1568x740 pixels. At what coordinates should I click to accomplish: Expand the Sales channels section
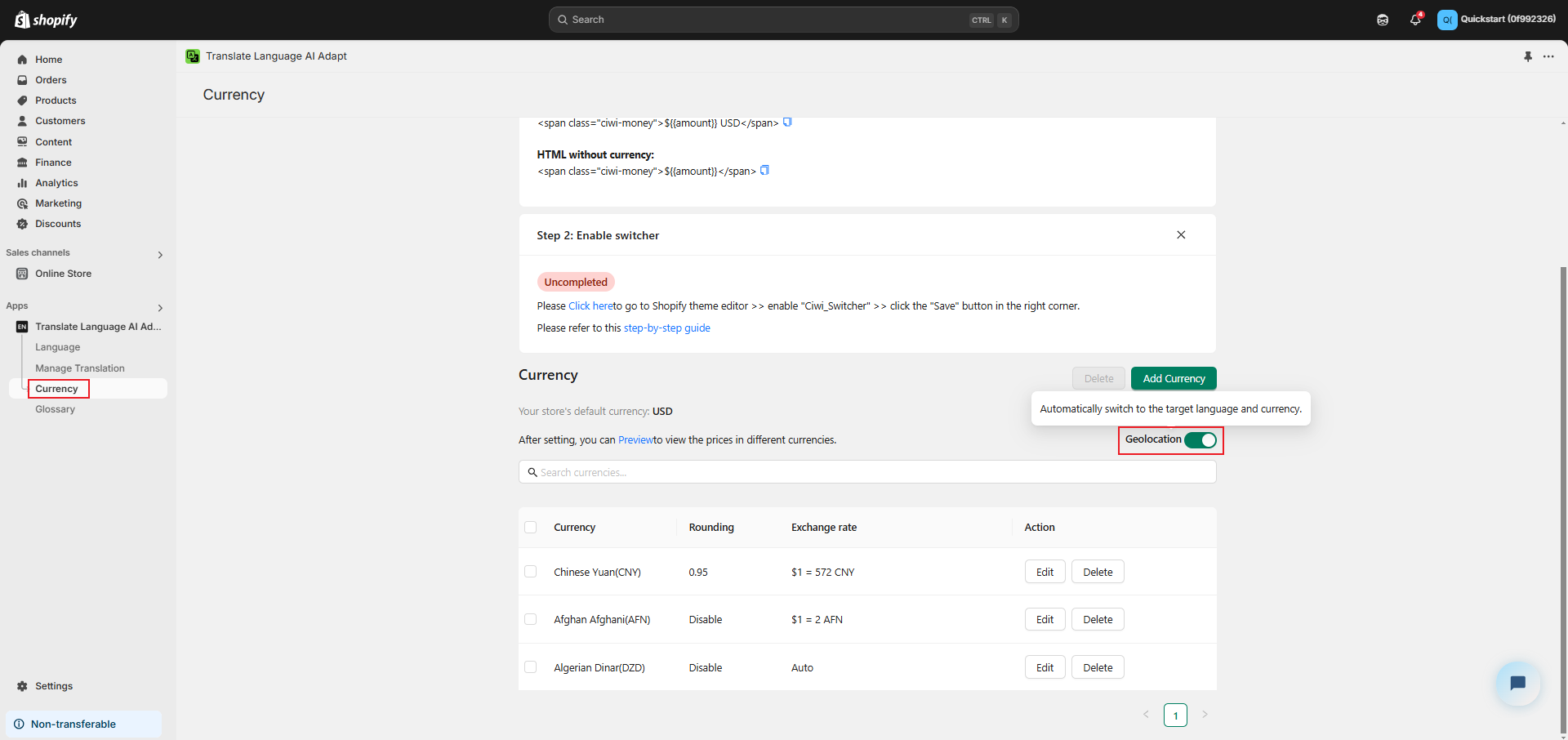click(160, 255)
